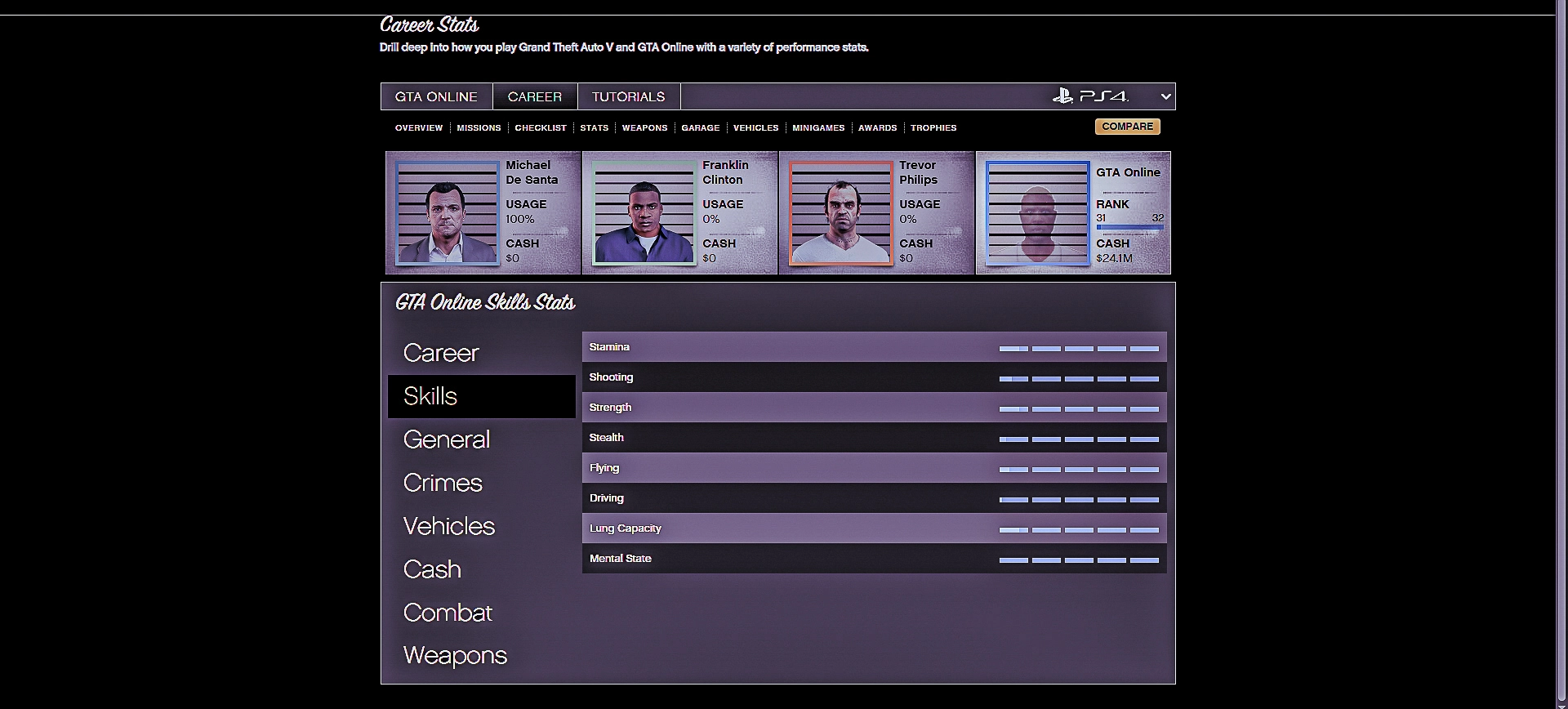The height and width of the screenshot is (709, 1568).
Task: Click the Strength skill bar
Action: click(1079, 409)
